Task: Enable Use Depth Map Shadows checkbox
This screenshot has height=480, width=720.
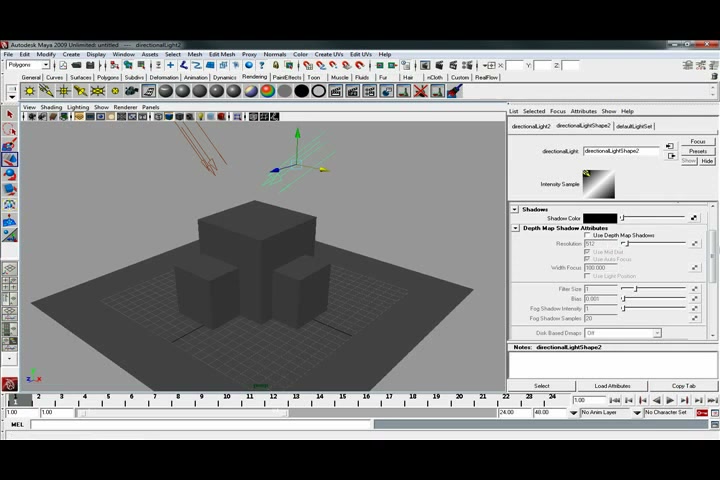Action: pos(587,235)
